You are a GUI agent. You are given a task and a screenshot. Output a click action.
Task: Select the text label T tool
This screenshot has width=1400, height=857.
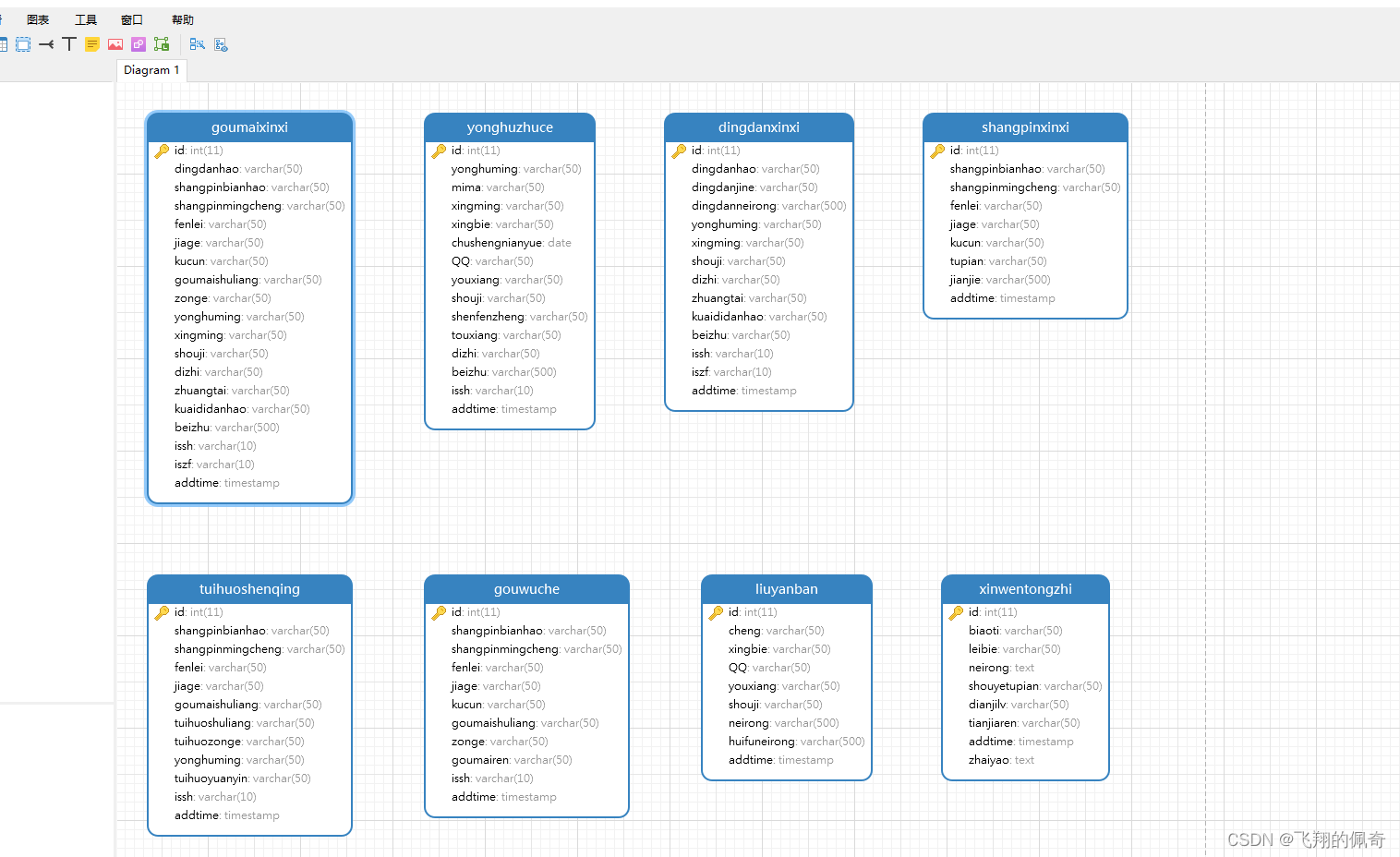(x=69, y=44)
